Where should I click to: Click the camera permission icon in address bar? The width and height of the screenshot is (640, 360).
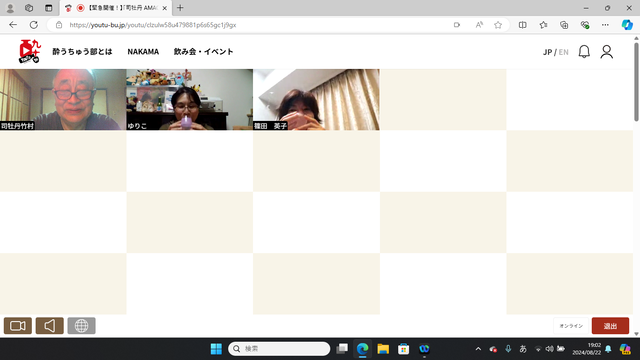(457, 25)
